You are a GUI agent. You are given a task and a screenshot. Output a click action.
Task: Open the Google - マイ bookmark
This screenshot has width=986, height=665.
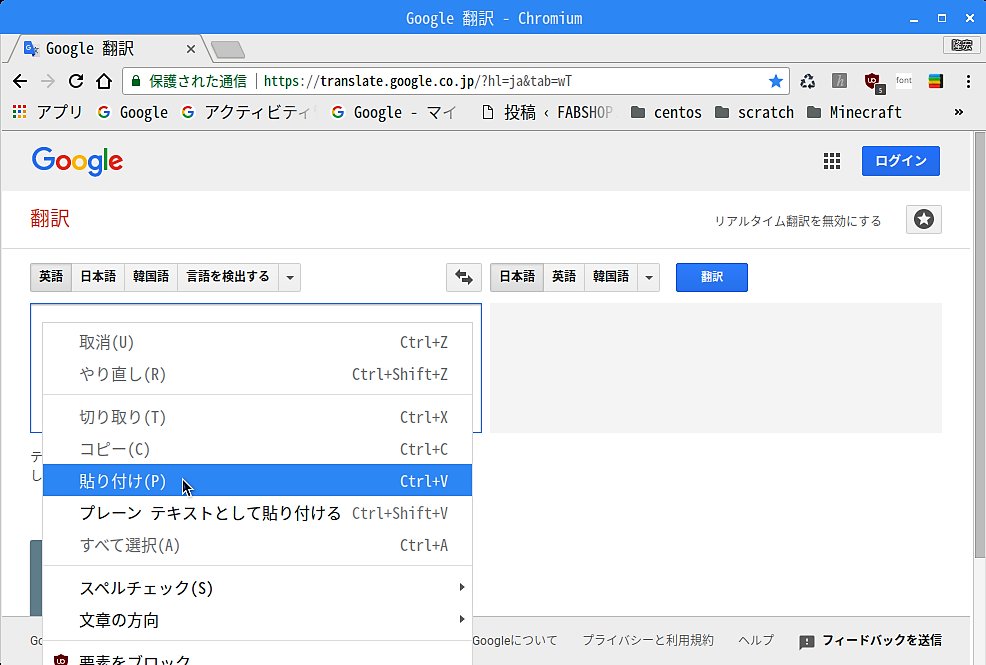394,113
